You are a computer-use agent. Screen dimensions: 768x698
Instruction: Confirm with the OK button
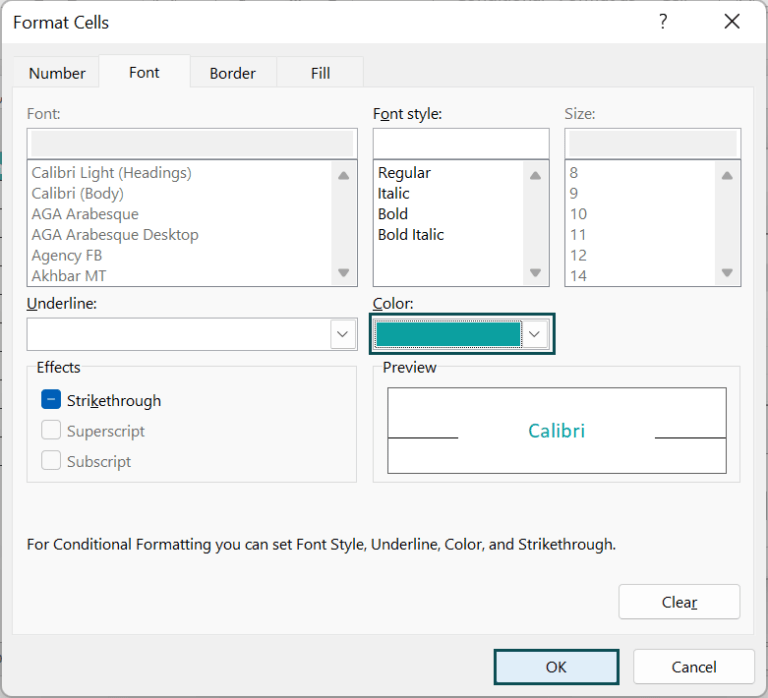[x=556, y=667]
